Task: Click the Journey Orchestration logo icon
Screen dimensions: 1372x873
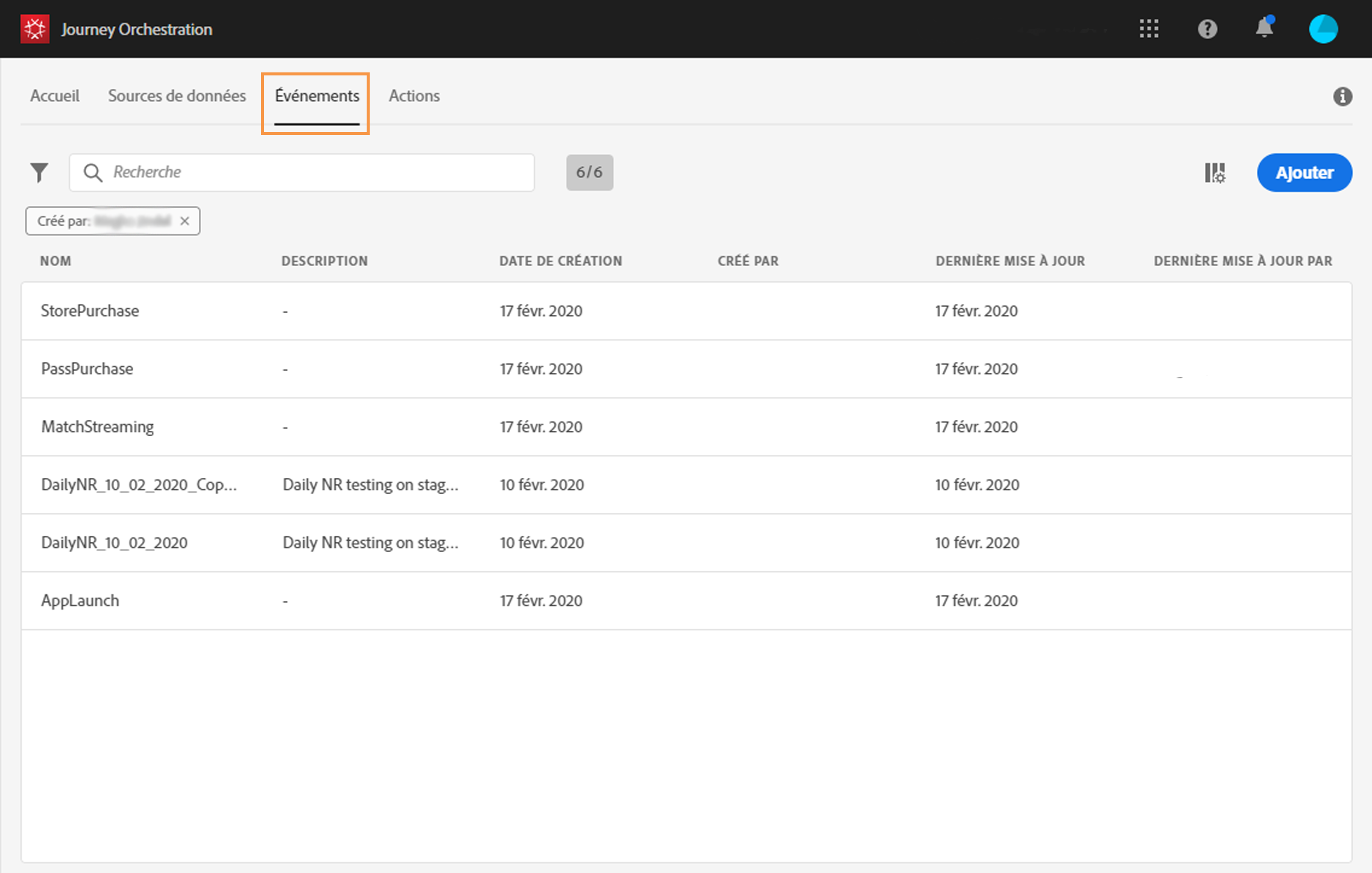Action: coord(34,29)
